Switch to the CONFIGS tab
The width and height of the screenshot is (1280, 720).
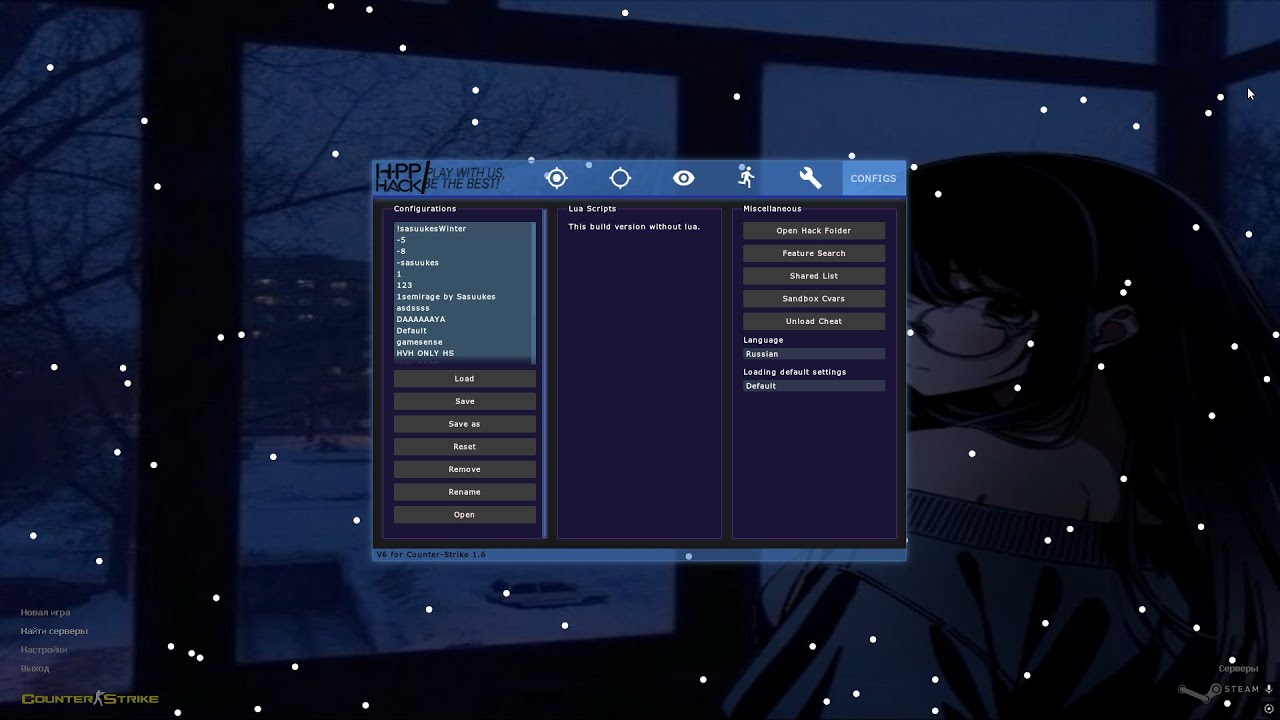point(873,178)
